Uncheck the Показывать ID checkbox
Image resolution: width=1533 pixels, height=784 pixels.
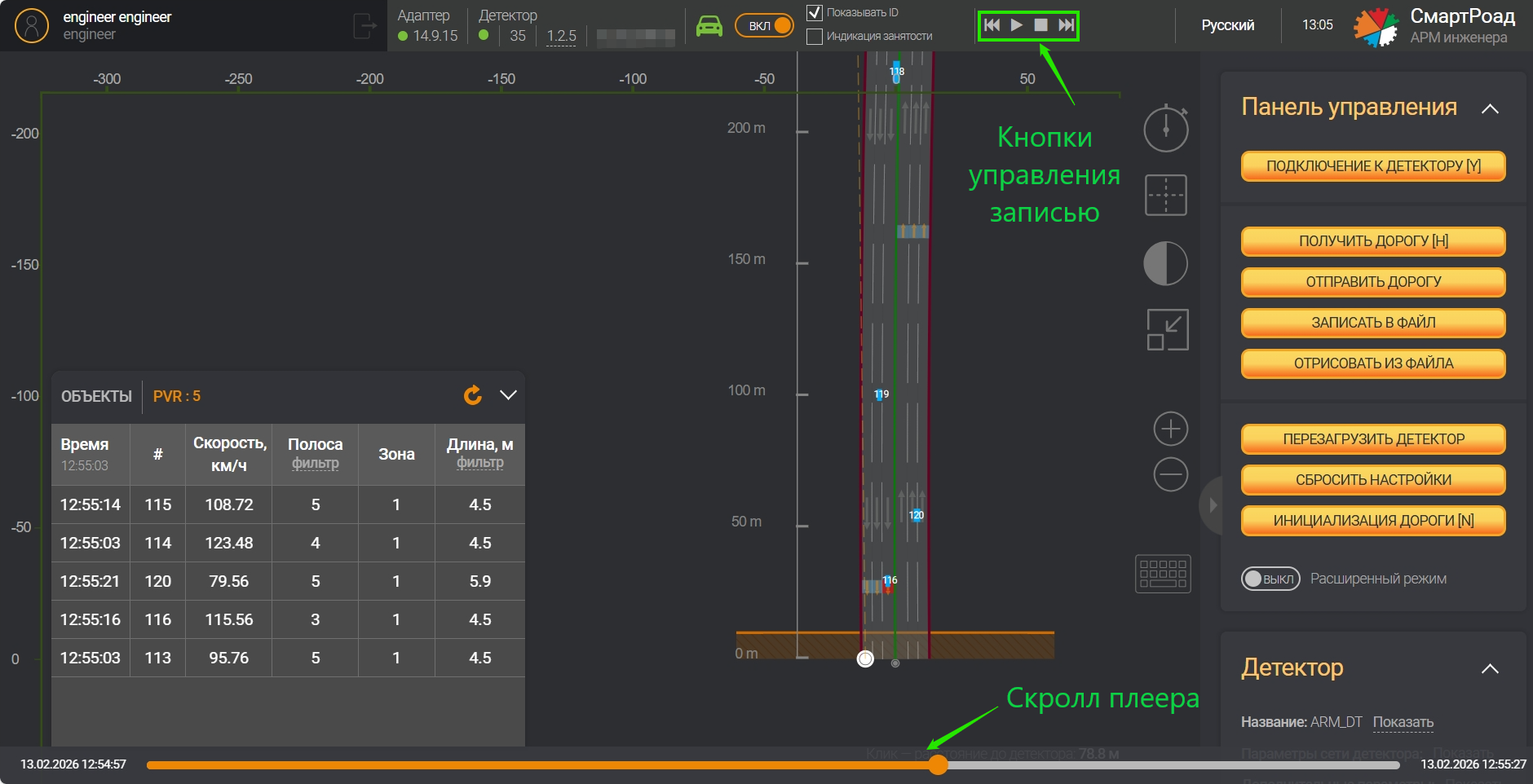(814, 13)
